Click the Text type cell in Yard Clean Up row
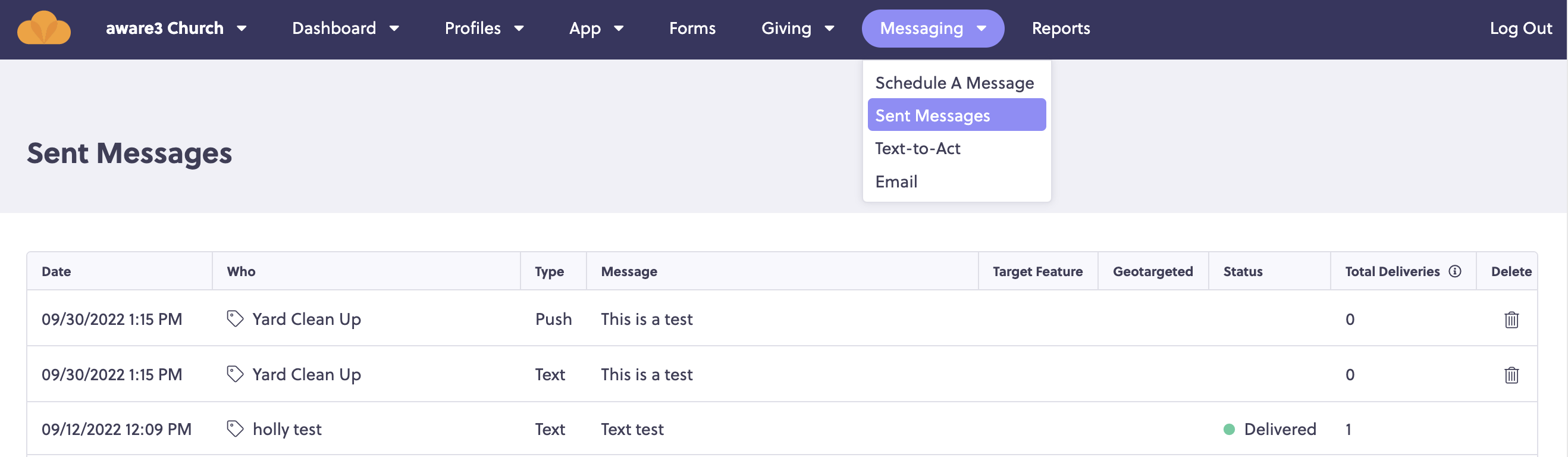The image size is (1568, 457). click(550, 374)
